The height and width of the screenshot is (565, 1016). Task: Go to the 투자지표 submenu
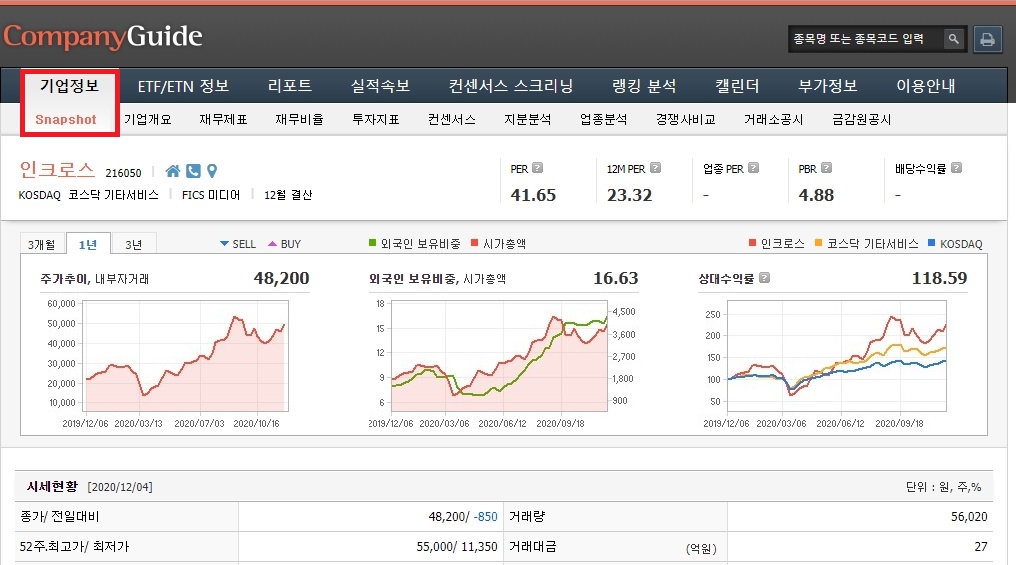[x=376, y=119]
